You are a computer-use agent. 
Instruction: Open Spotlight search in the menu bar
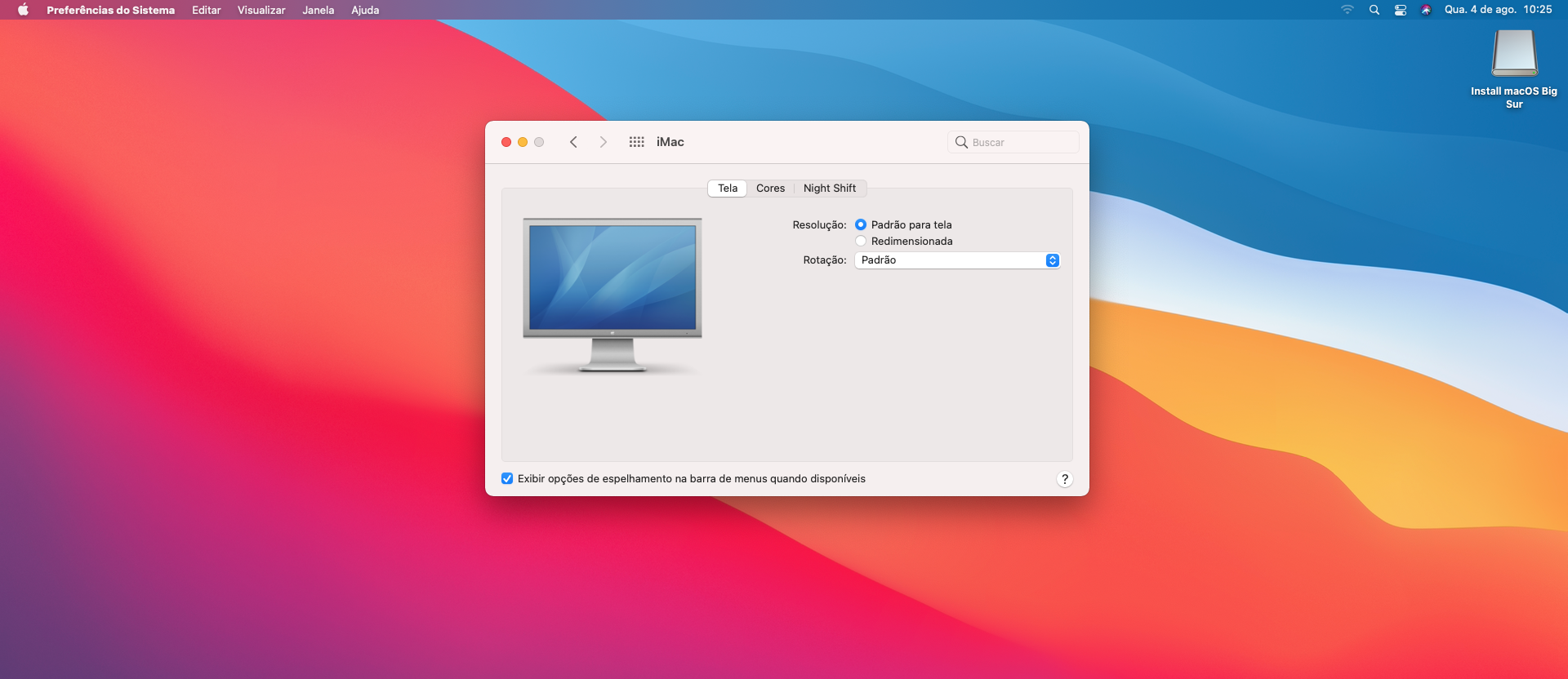point(1374,10)
